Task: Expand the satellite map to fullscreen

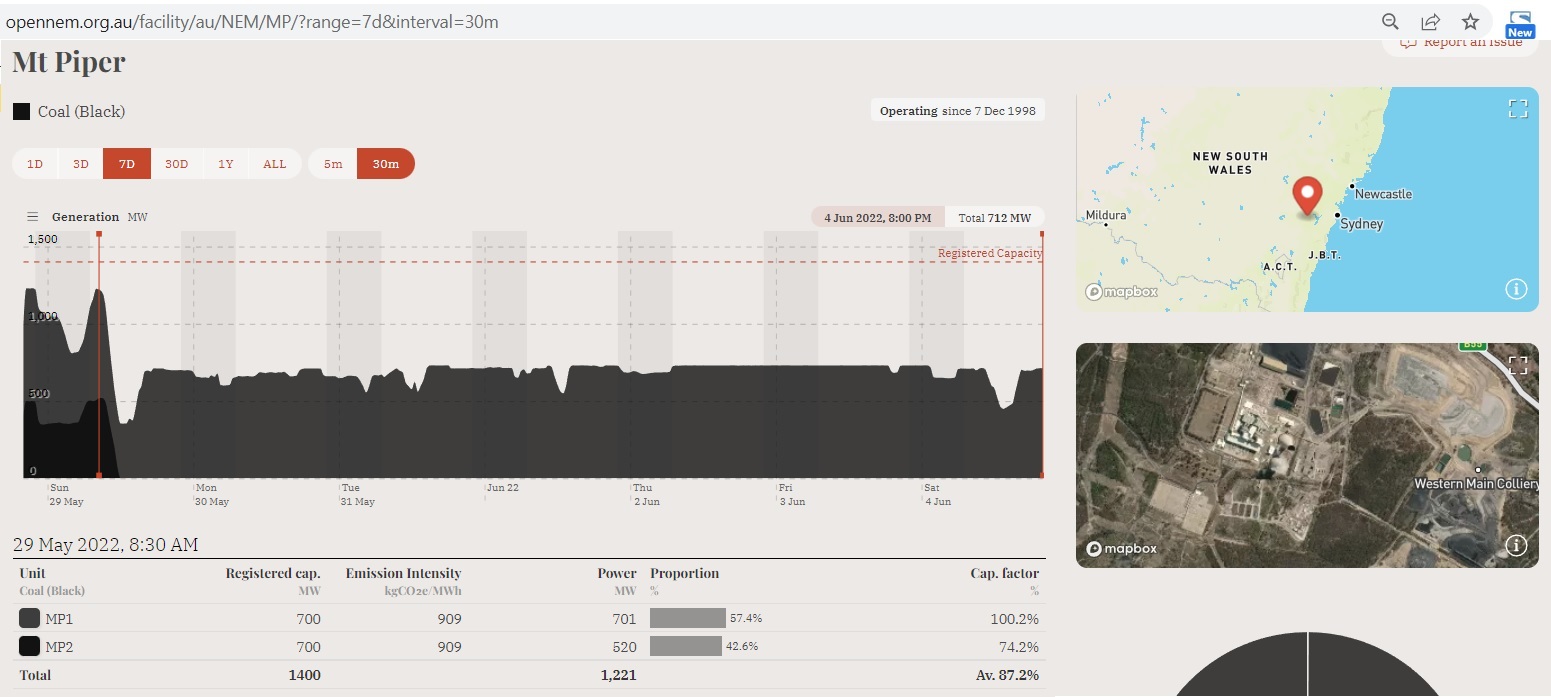Action: coord(1518,365)
